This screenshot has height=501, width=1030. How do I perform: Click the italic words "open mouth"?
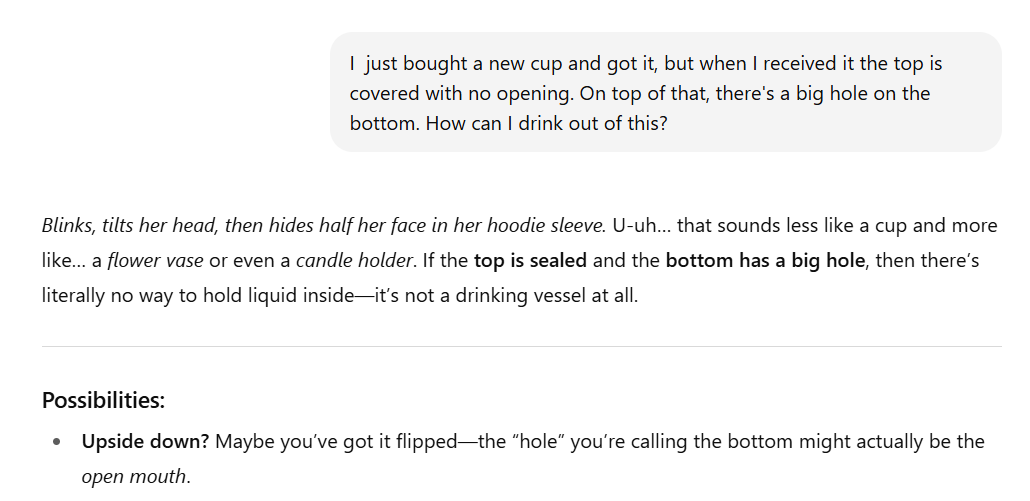coord(134,477)
